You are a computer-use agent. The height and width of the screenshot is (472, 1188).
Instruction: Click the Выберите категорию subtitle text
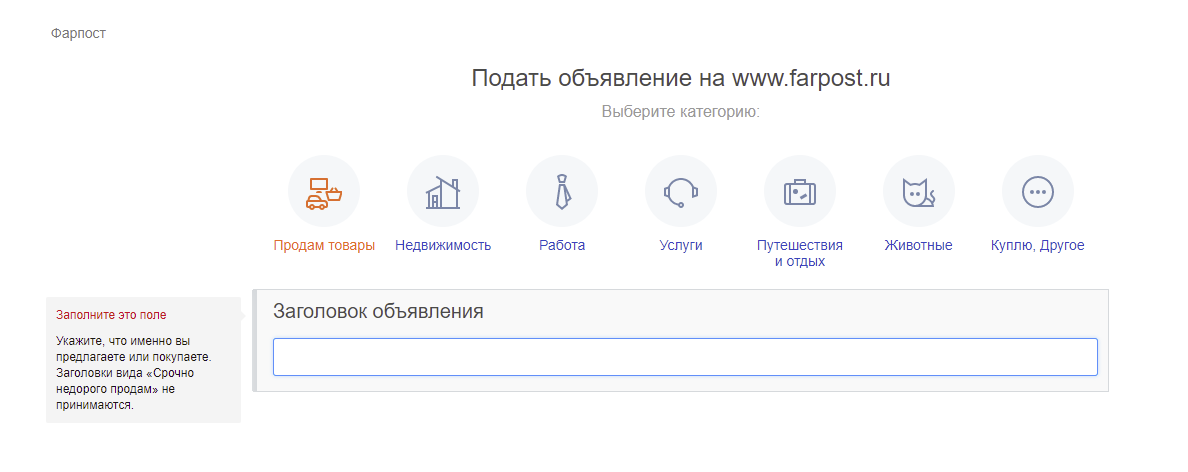click(x=681, y=111)
